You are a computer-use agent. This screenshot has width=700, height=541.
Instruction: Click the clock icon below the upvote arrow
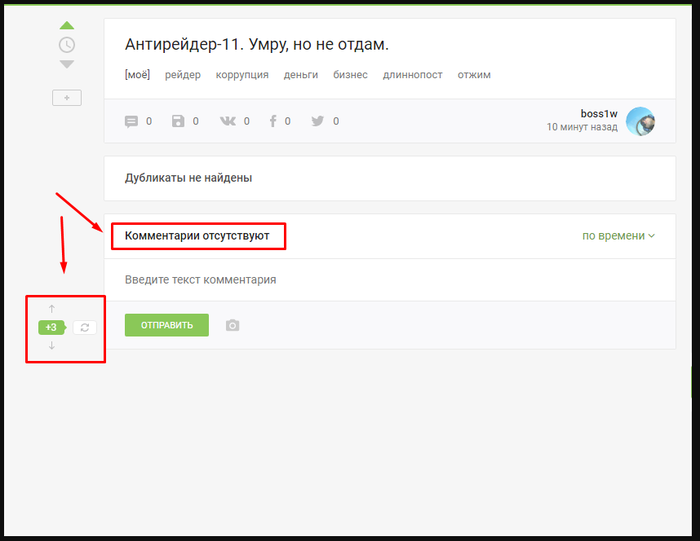coord(66,45)
